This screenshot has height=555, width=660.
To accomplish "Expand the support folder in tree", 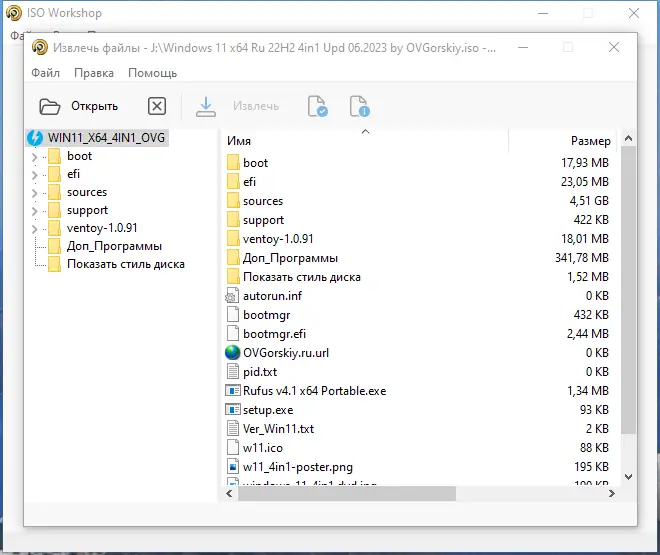I will click(35, 211).
